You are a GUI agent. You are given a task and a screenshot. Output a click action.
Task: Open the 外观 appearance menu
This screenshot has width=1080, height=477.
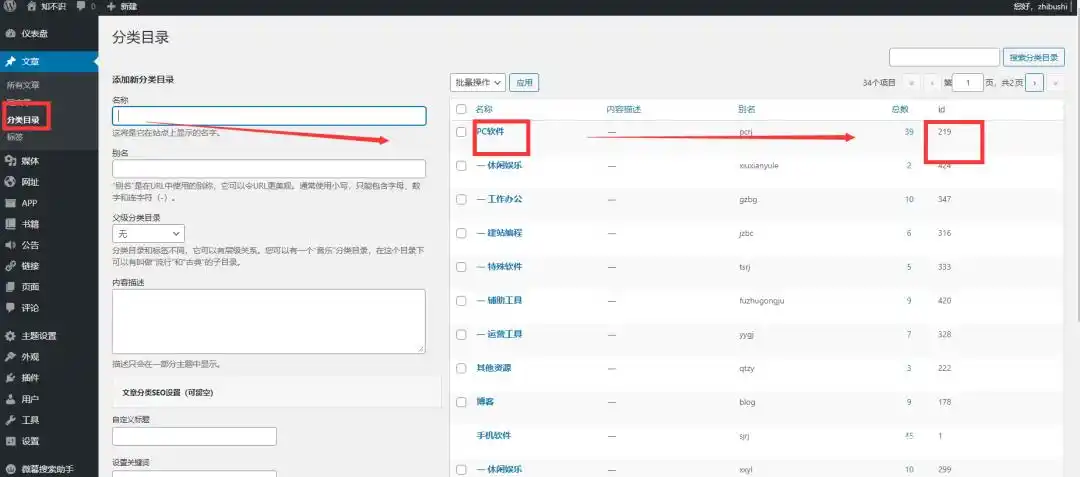pos(30,357)
